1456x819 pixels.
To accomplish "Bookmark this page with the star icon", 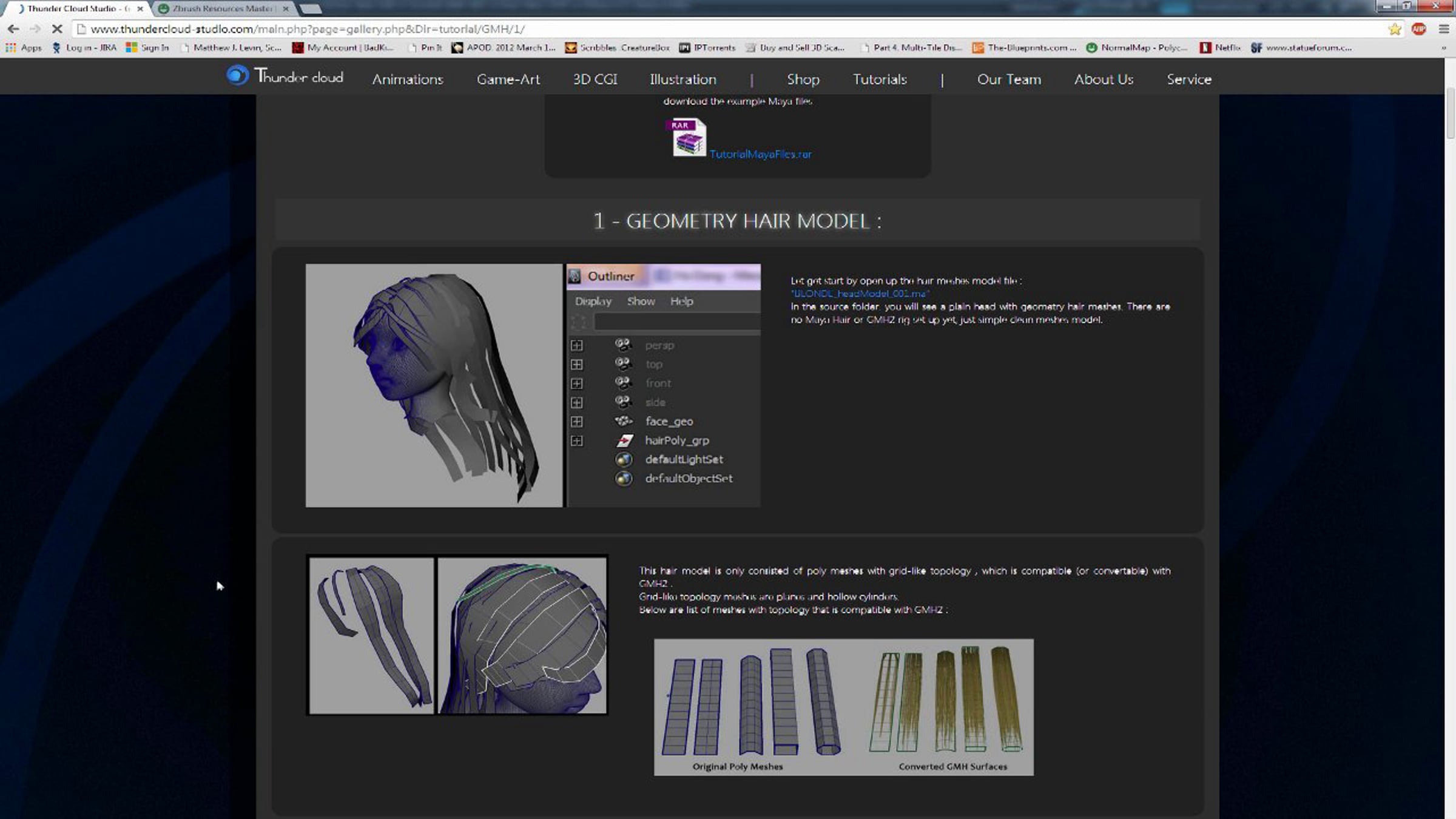I will pos(1395,29).
